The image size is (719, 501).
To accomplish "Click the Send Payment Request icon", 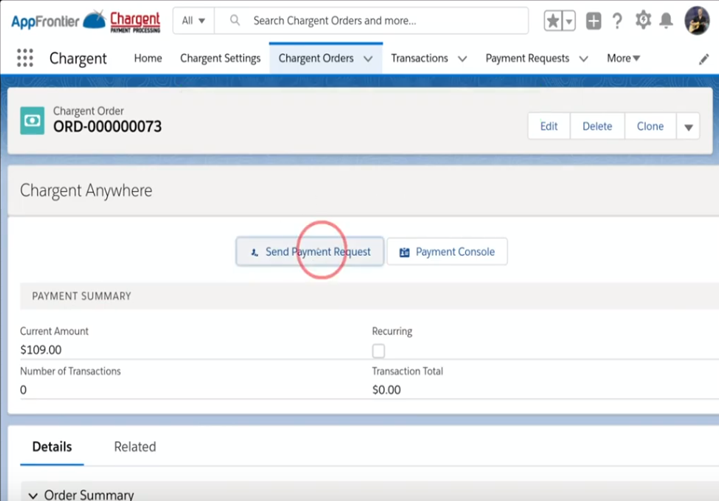I will (254, 253).
